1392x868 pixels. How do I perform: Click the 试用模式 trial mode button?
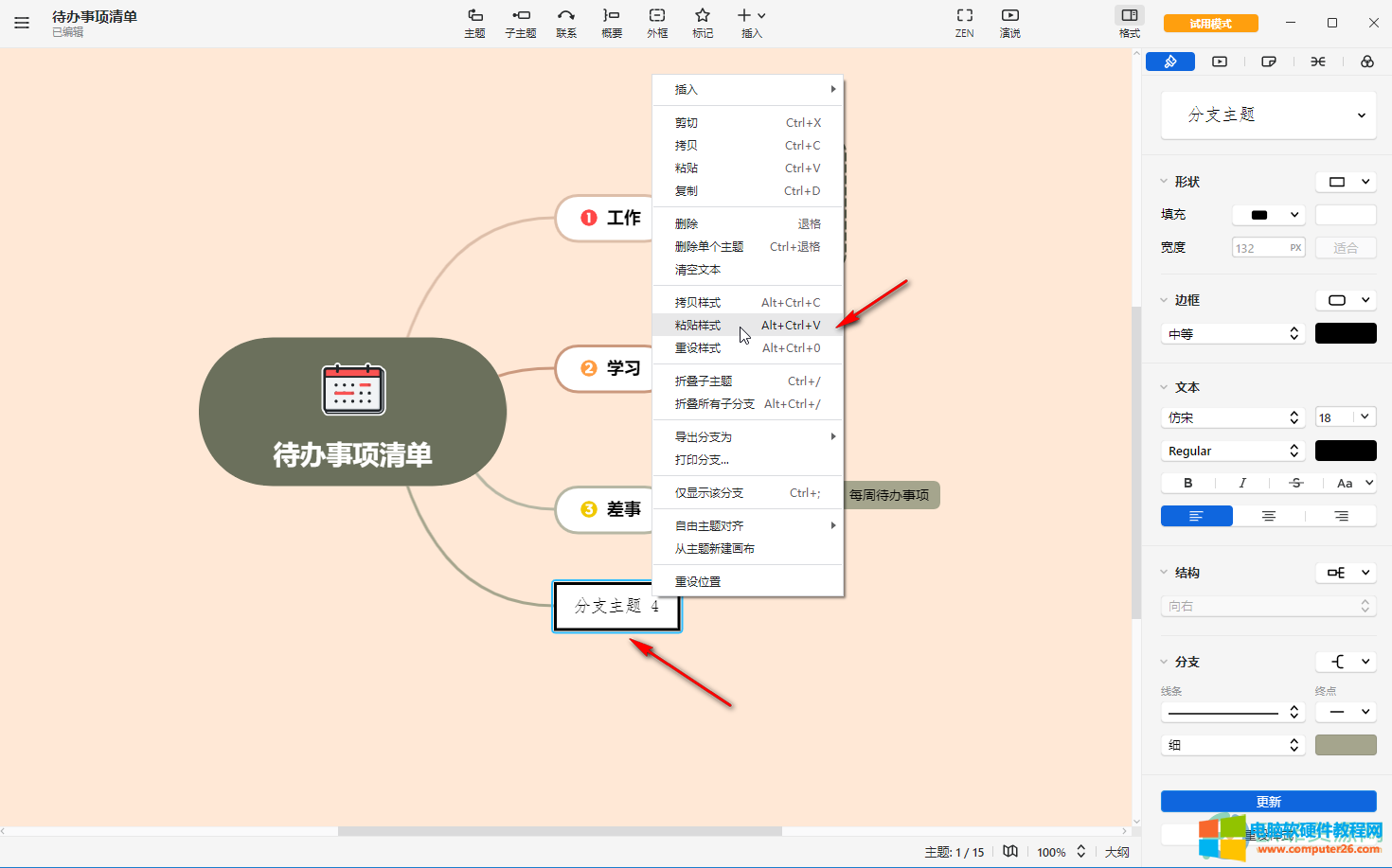pos(1211,24)
